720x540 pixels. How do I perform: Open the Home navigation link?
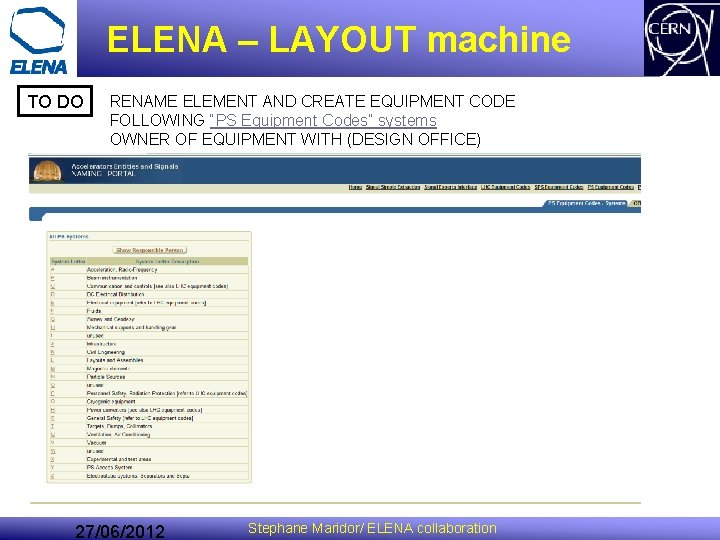[x=355, y=187]
